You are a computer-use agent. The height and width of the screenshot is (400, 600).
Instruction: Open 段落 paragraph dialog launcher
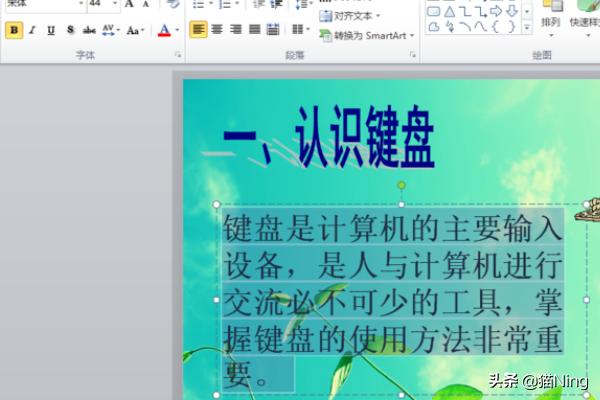point(412,55)
